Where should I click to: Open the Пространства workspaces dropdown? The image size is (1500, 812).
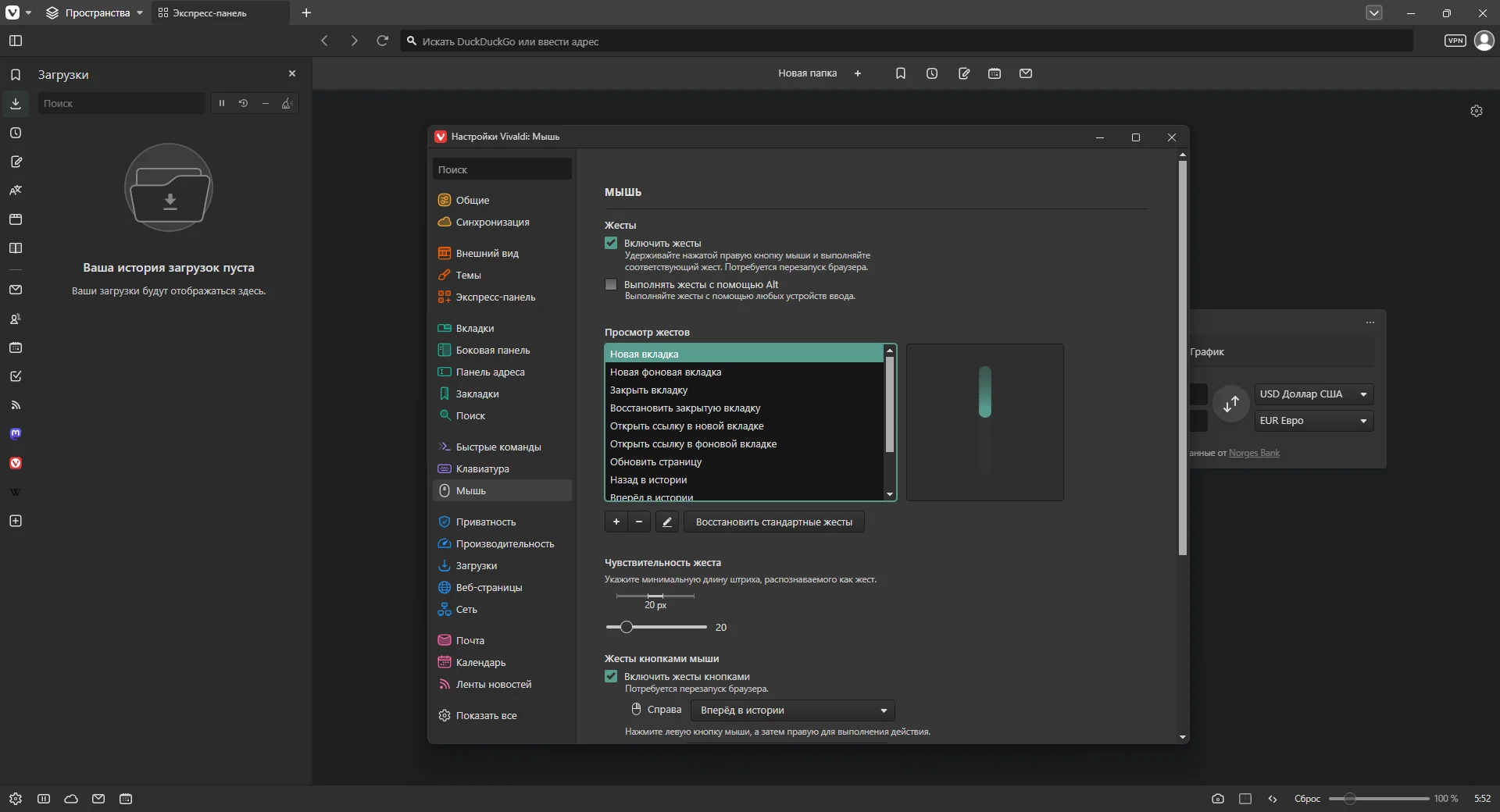pos(95,12)
